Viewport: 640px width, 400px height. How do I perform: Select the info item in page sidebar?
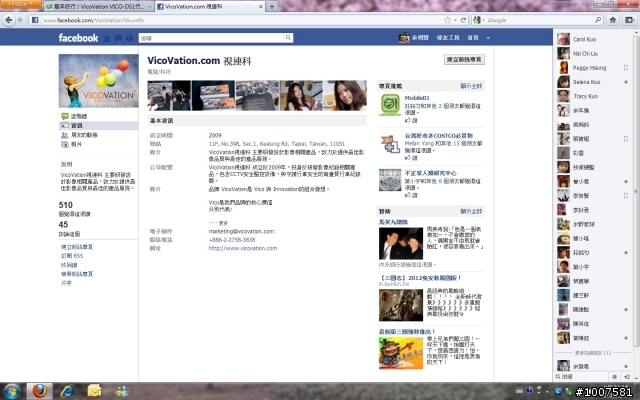[98, 125]
